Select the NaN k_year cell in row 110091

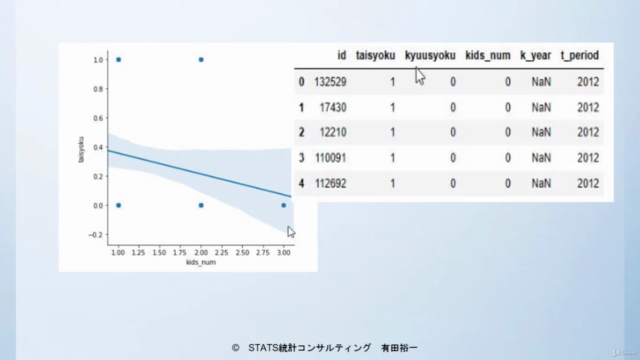[541, 158]
